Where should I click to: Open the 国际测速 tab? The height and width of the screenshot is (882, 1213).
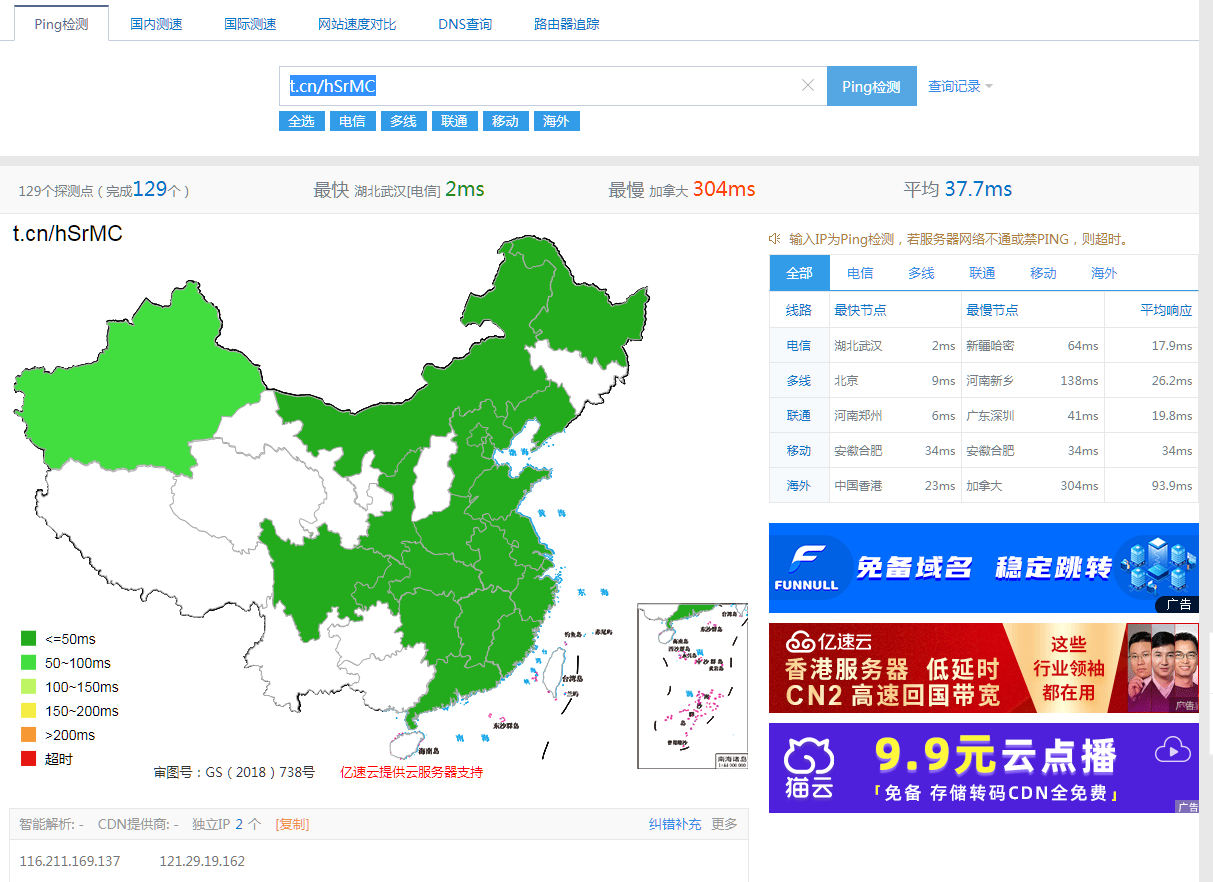click(254, 23)
